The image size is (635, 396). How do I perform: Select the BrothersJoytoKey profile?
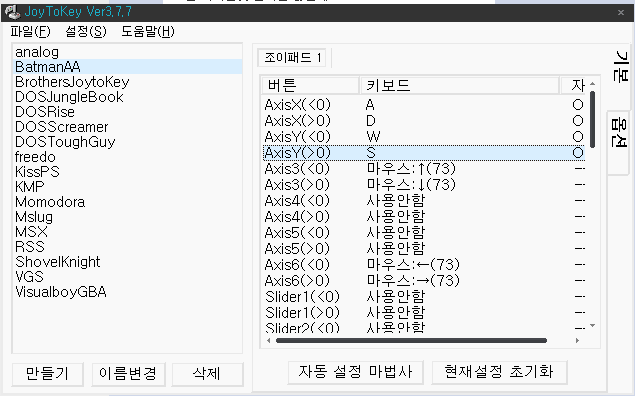[128, 82]
